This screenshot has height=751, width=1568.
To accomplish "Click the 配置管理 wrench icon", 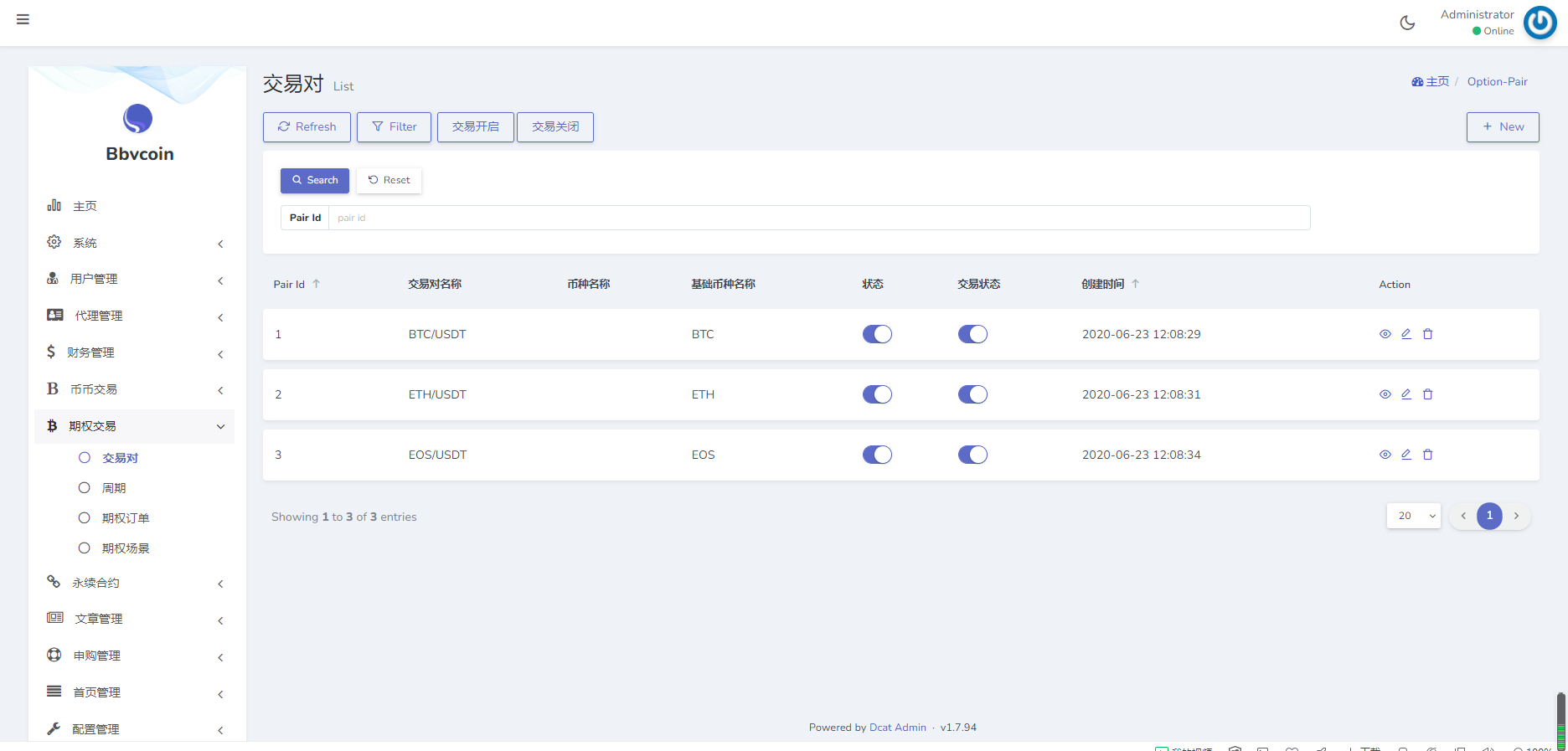I will pyautogui.click(x=54, y=728).
